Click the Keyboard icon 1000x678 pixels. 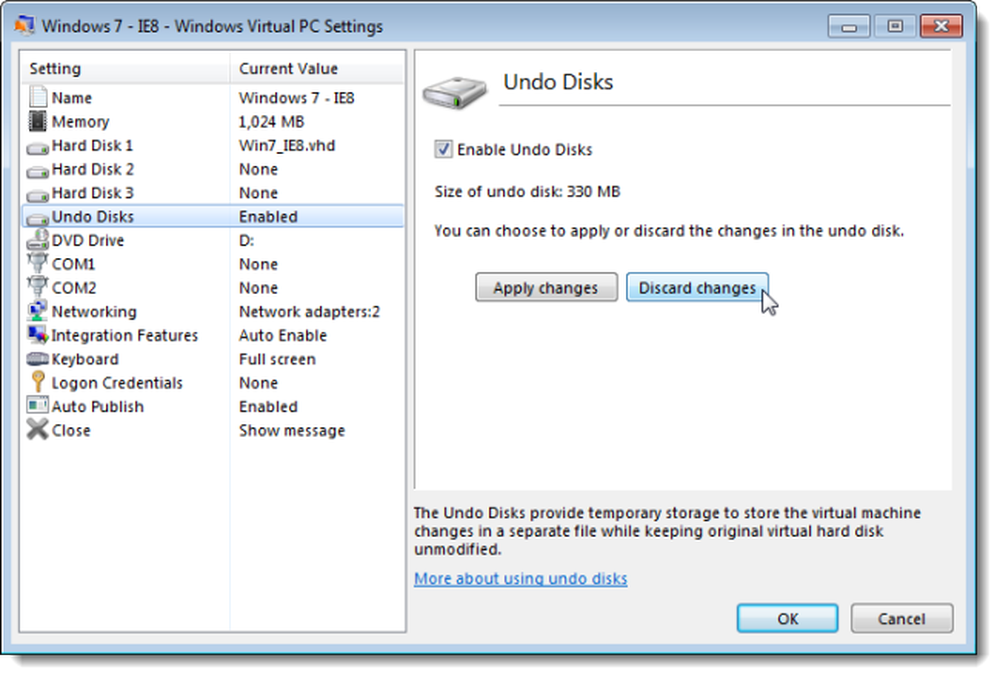pyautogui.click(x=38, y=359)
